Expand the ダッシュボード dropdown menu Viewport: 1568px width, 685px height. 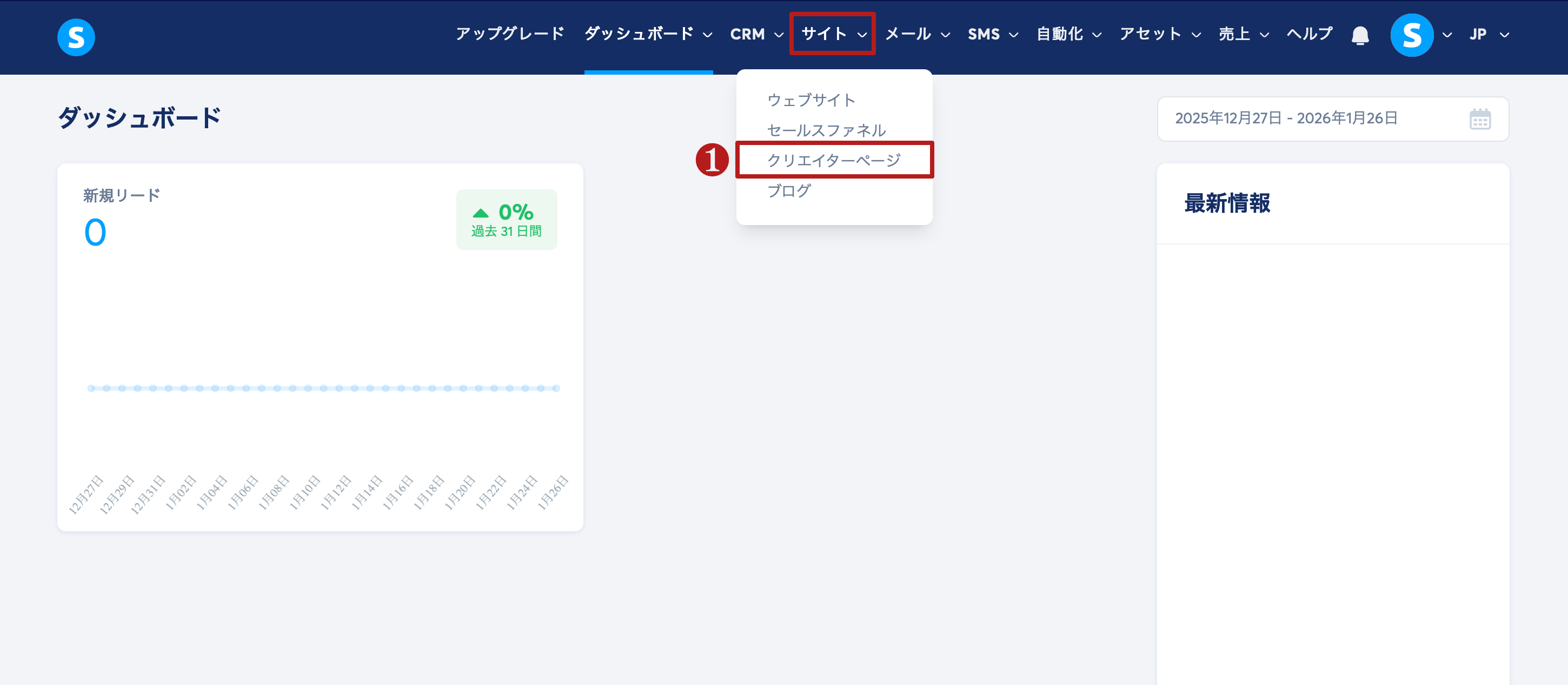pos(648,34)
